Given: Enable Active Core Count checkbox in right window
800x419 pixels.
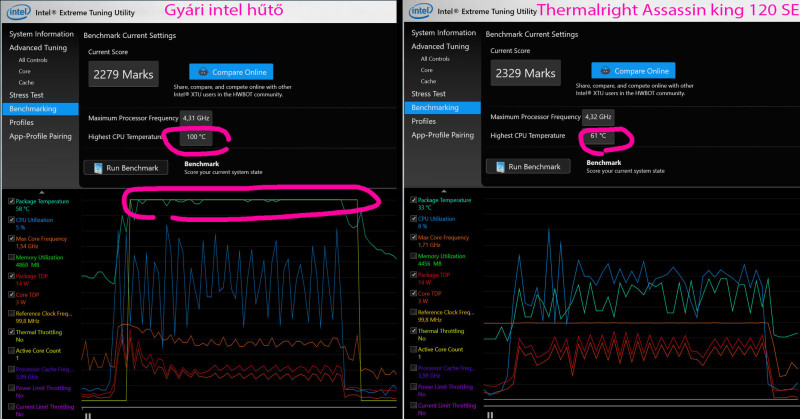Looking at the screenshot, I should pyautogui.click(x=413, y=350).
